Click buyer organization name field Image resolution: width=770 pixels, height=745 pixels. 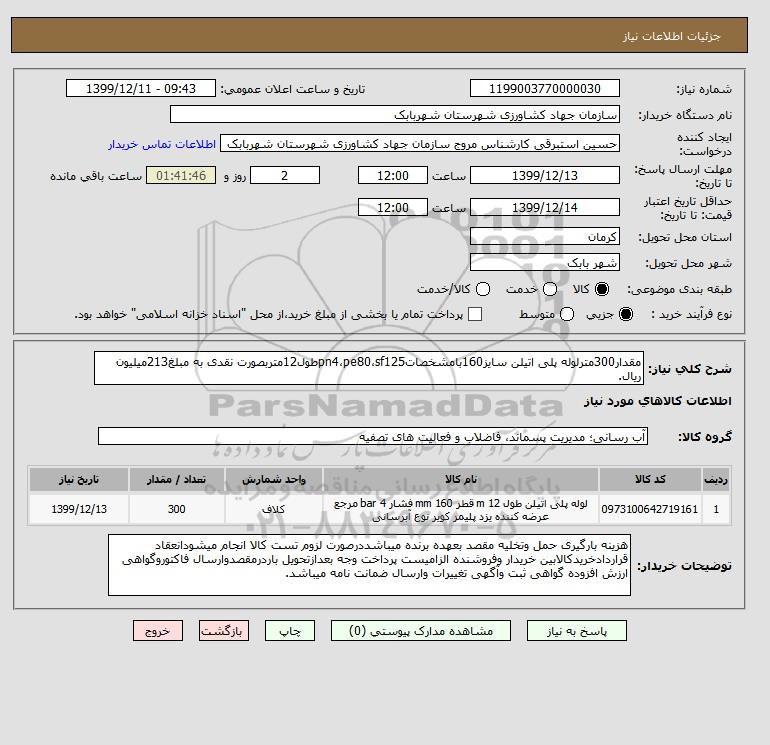(x=395, y=114)
